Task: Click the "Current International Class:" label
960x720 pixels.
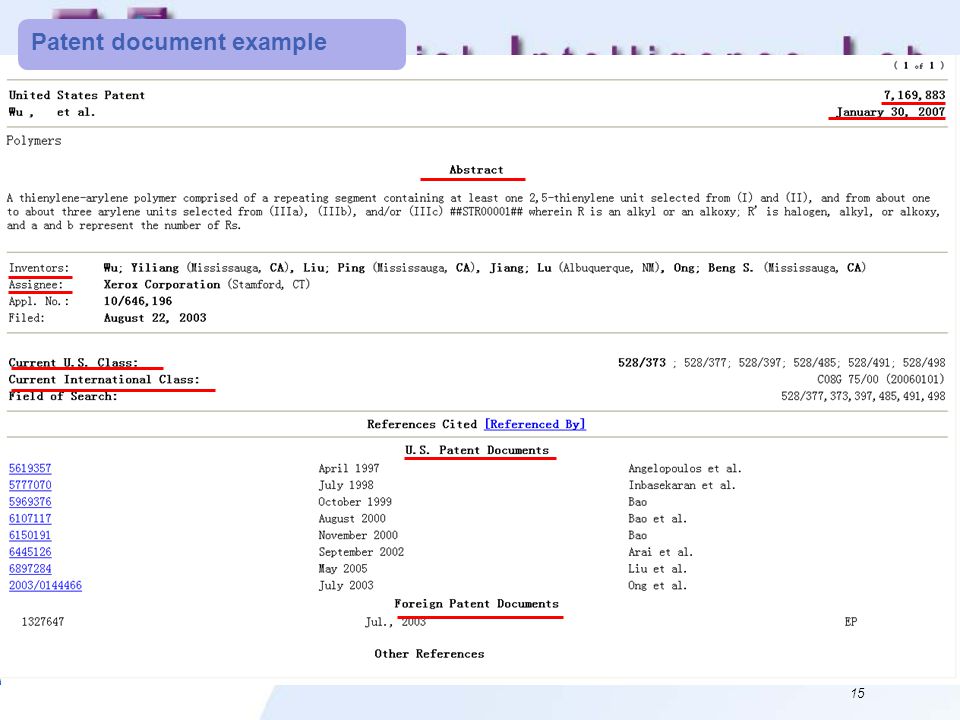Action: tap(104, 380)
